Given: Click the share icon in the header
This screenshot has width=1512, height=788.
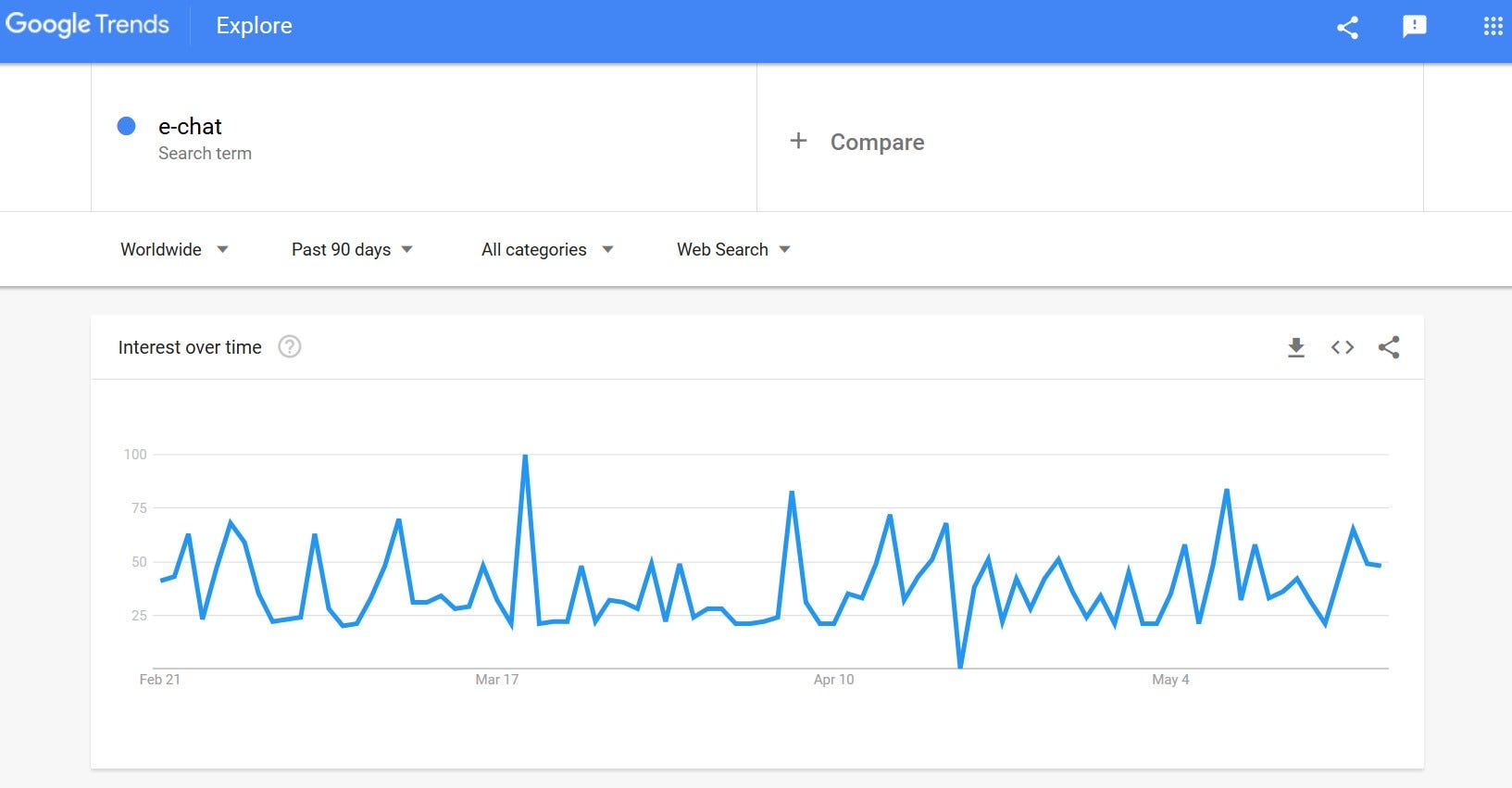Looking at the screenshot, I should pos(1347,27).
